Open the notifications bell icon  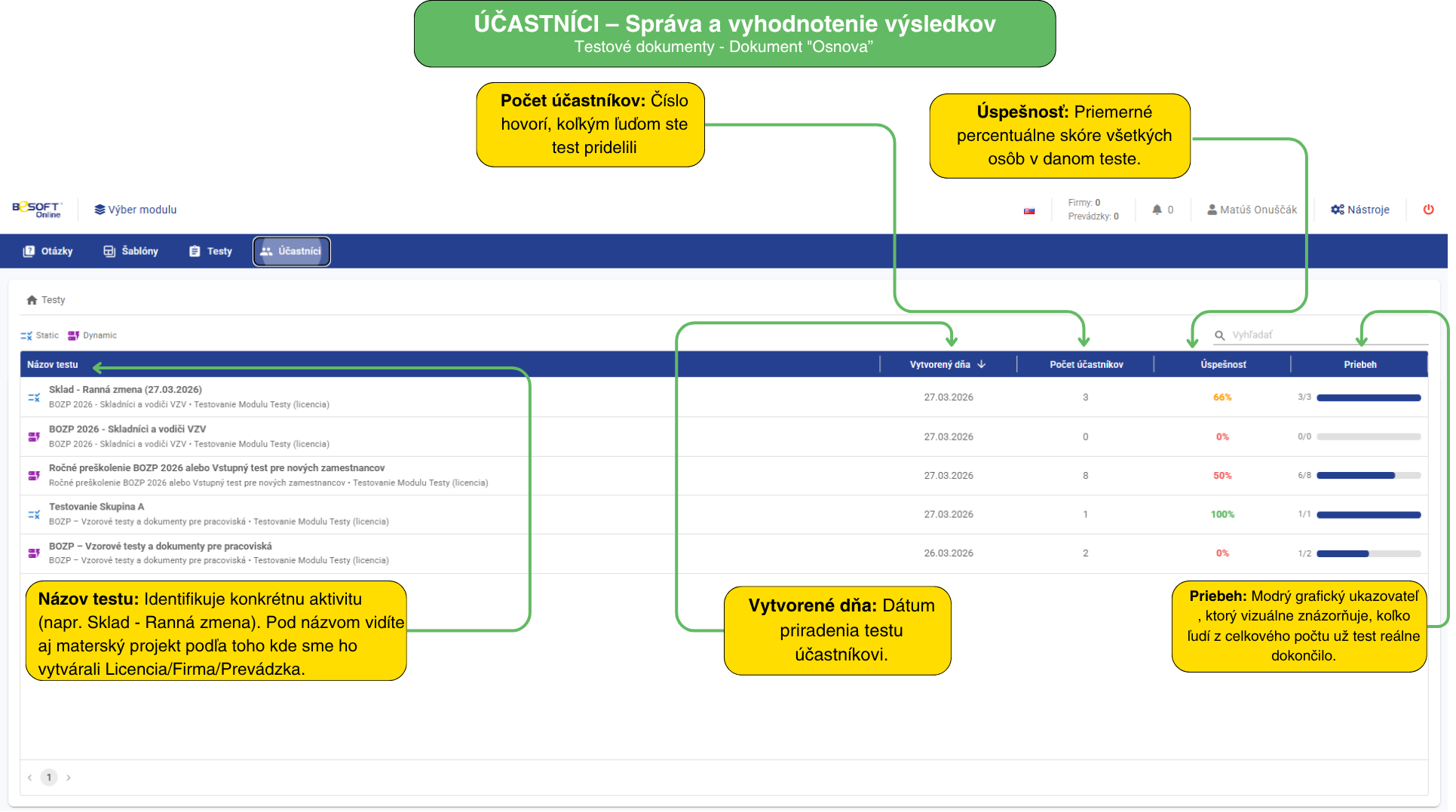(x=1157, y=210)
